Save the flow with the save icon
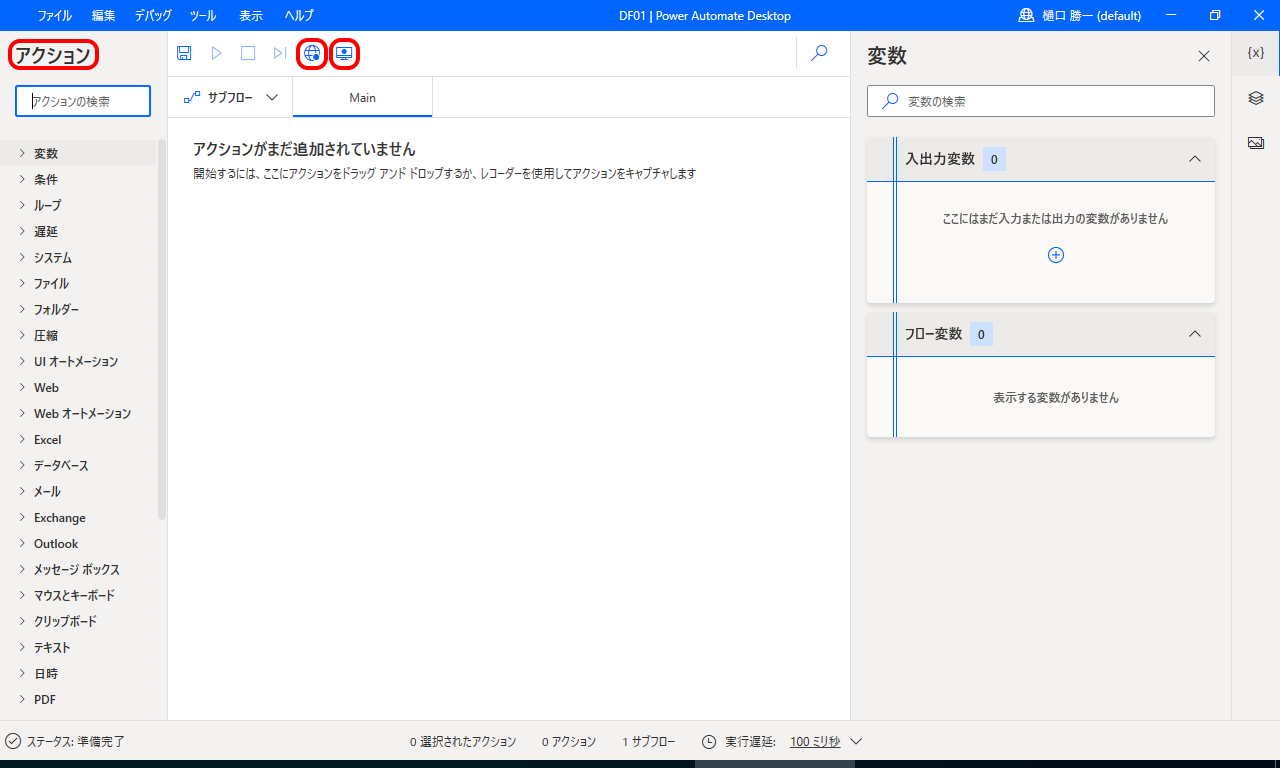Image resolution: width=1280 pixels, height=768 pixels. tap(184, 53)
